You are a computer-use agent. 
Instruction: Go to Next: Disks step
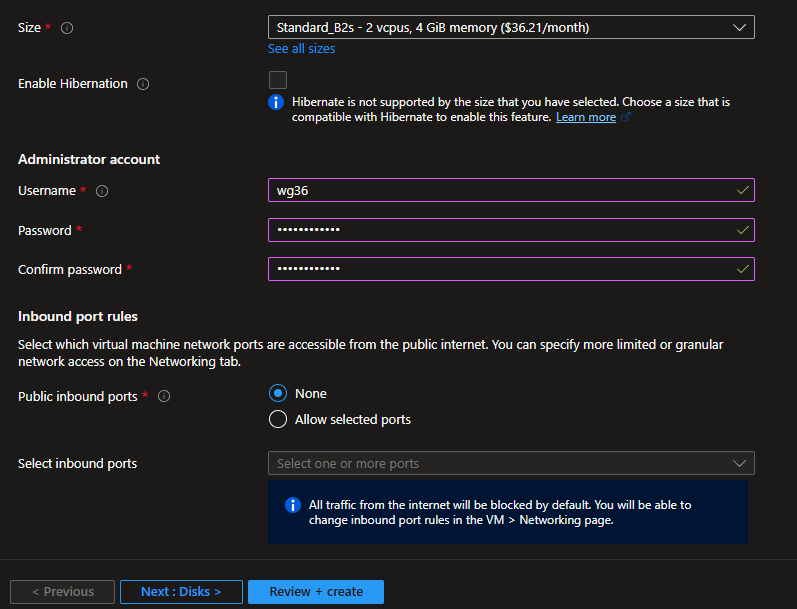tap(181, 591)
